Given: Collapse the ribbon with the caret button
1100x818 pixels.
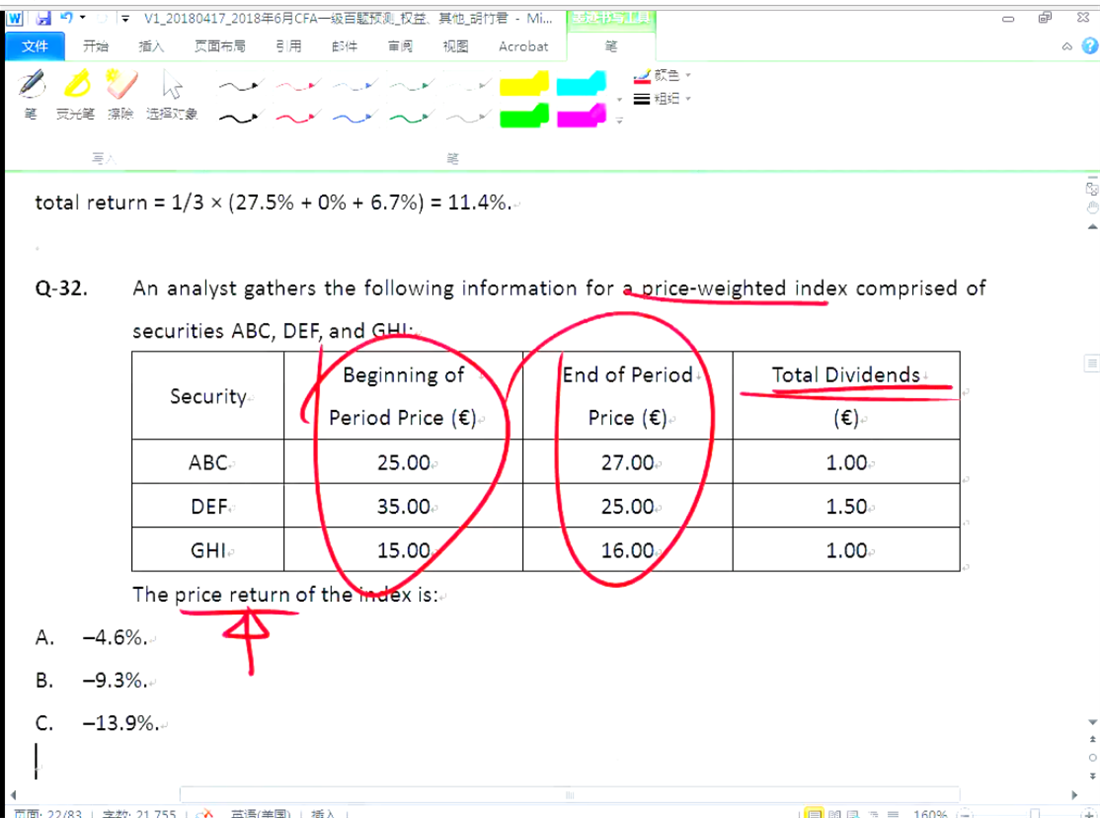Looking at the screenshot, I should [1068, 46].
